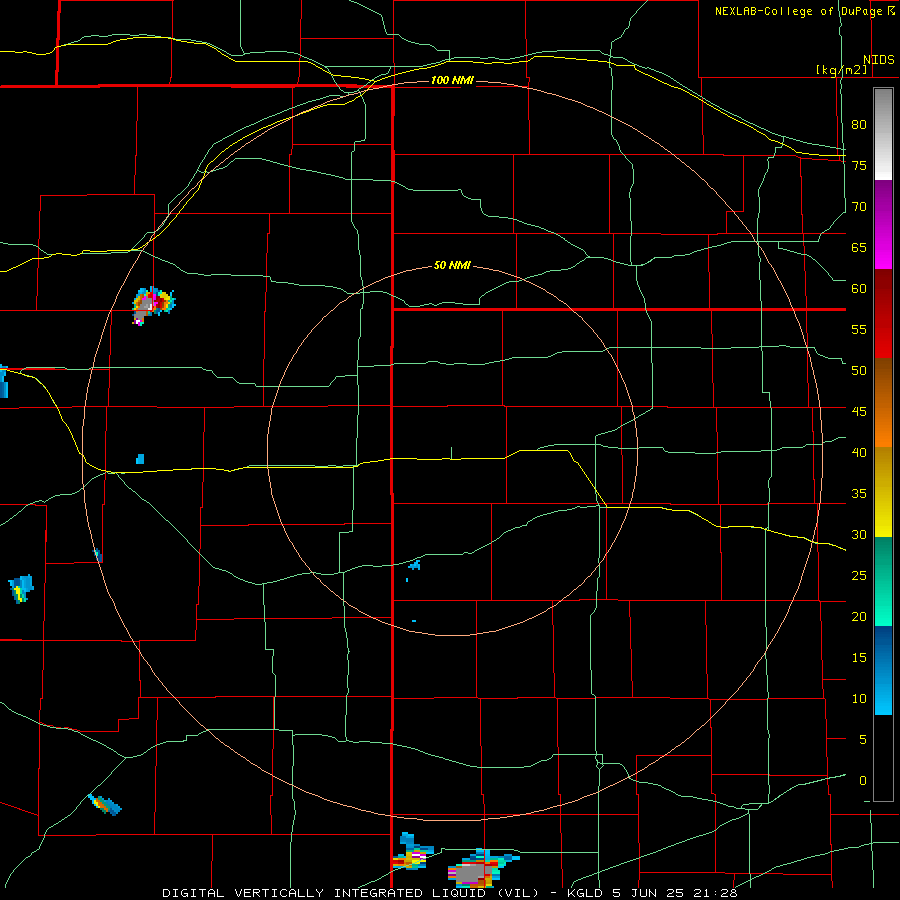Viewport: 900px width, 900px height.
Task: Click the 100 NMI range ring label
Action: click(x=452, y=80)
